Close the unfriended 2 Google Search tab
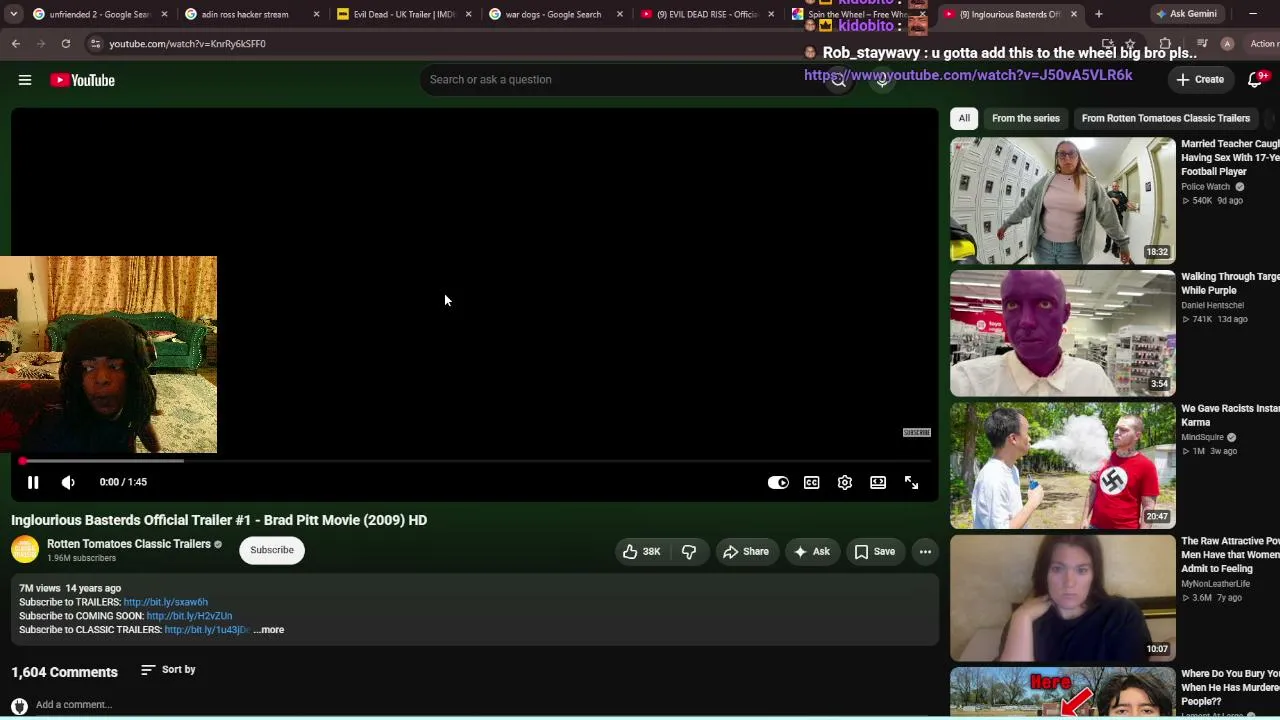 [164, 14]
